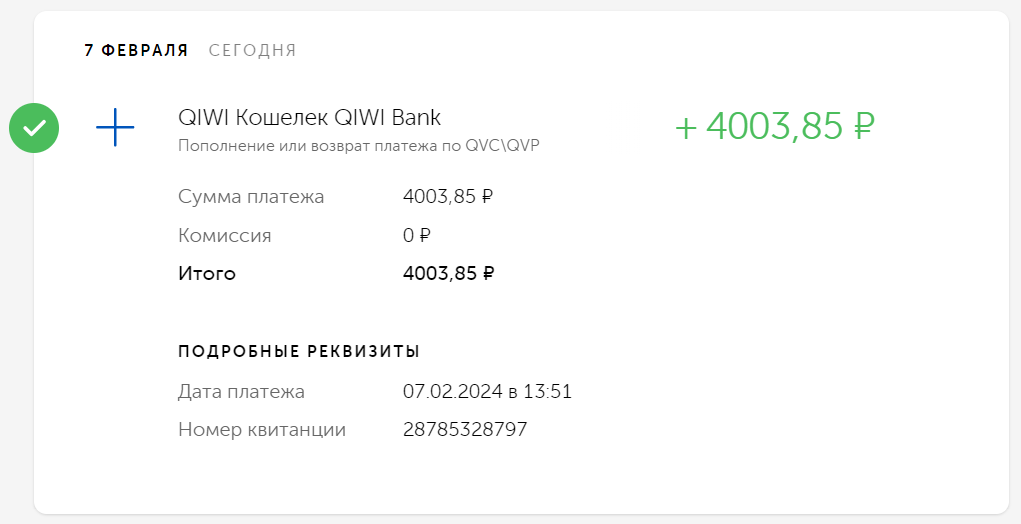Image resolution: width=1021 pixels, height=524 pixels.
Task: Click the Дата платежа label
Action: coord(241,392)
